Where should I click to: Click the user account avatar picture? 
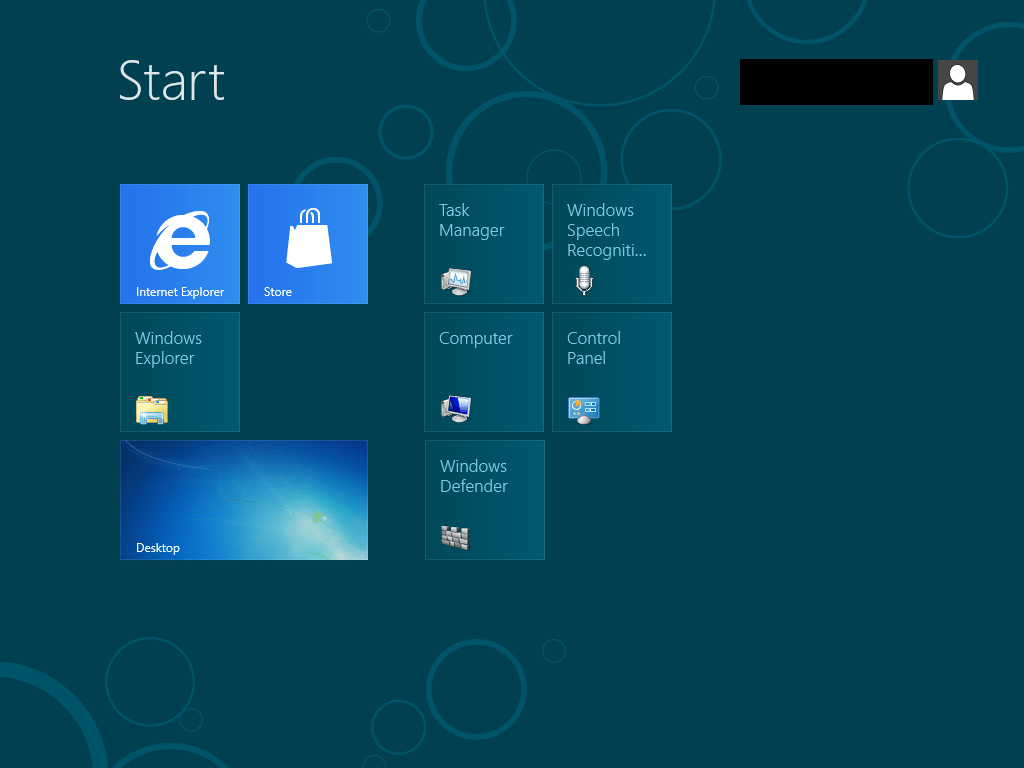957,80
